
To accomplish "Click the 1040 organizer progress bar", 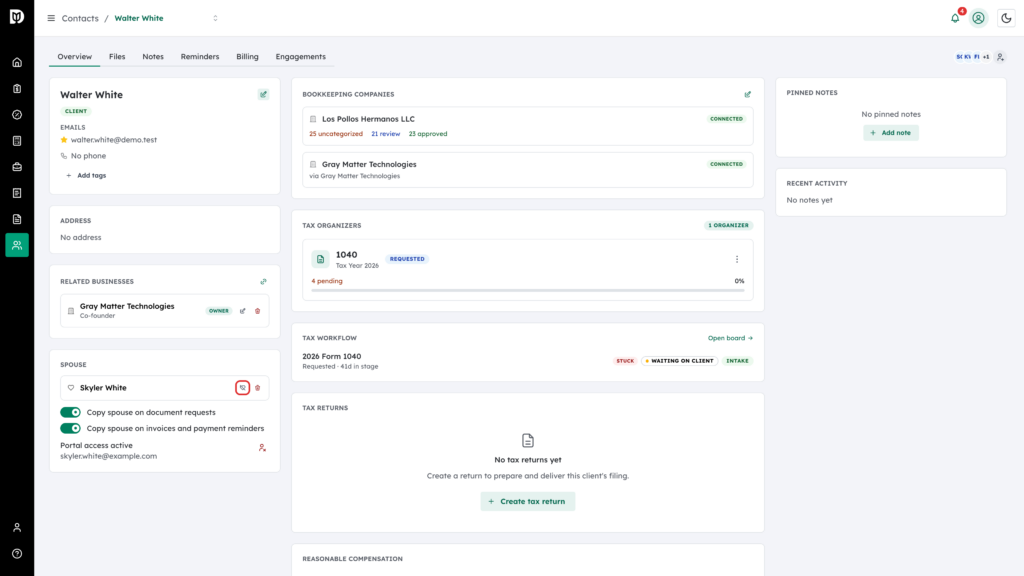I will [x=528, y=290].
